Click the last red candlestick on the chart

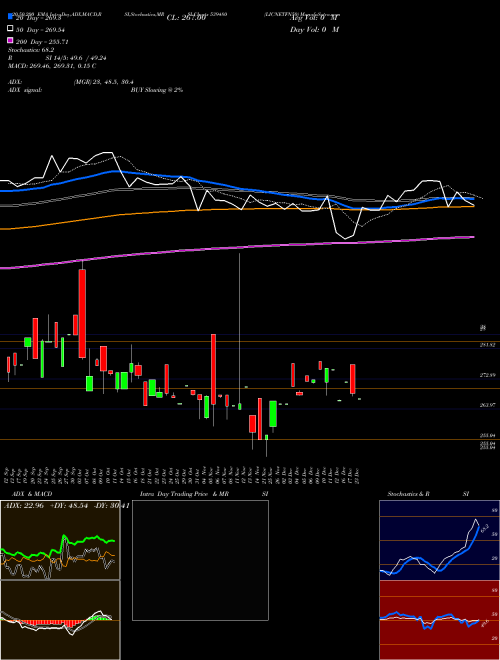[353, 379]
